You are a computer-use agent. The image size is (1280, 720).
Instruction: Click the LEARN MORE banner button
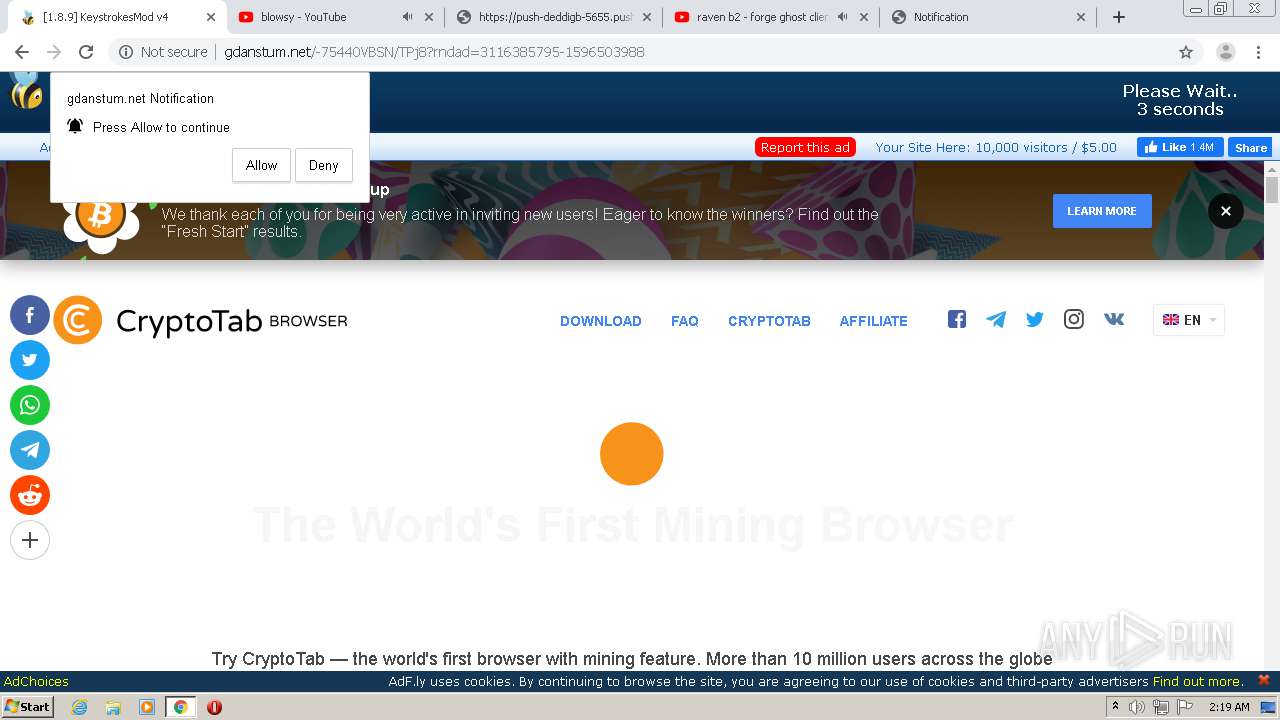(1102, 211)
